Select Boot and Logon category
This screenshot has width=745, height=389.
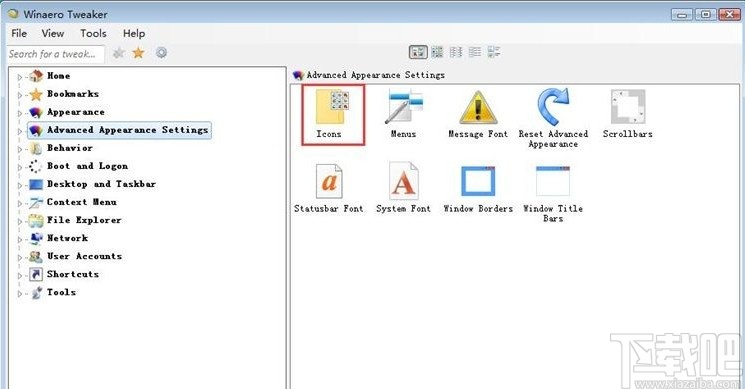click(87, 166)
